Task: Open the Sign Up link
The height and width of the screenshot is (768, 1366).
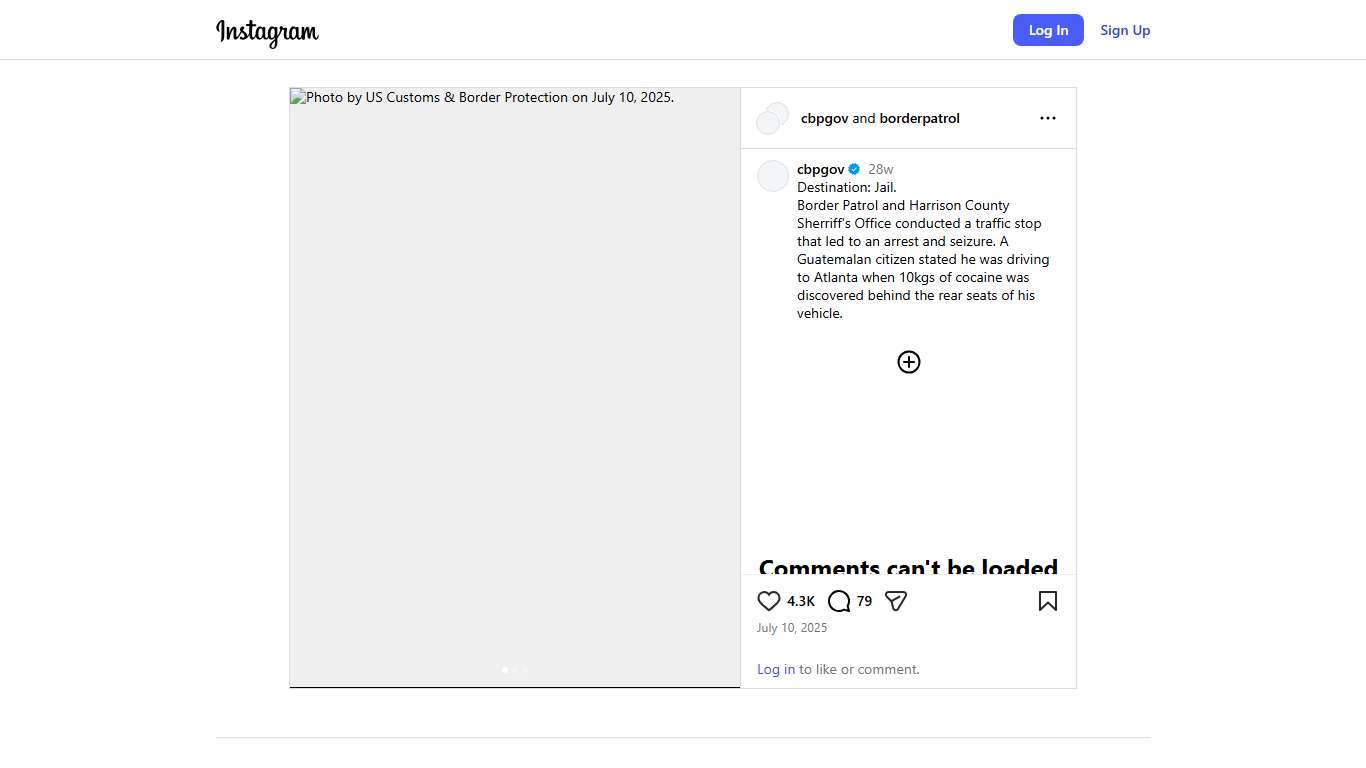Action: [1125, 30]
